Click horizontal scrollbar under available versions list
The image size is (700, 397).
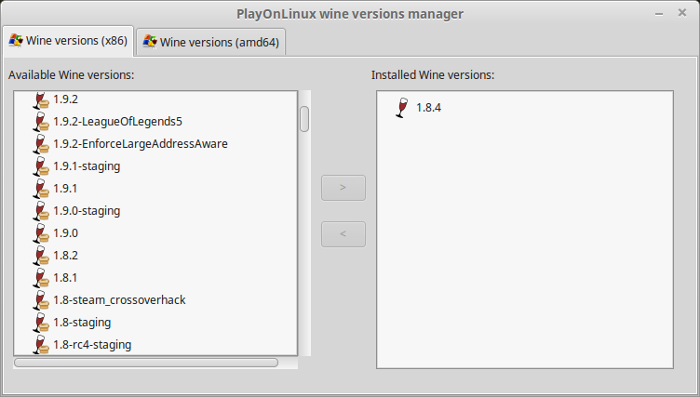pos(146,362)
